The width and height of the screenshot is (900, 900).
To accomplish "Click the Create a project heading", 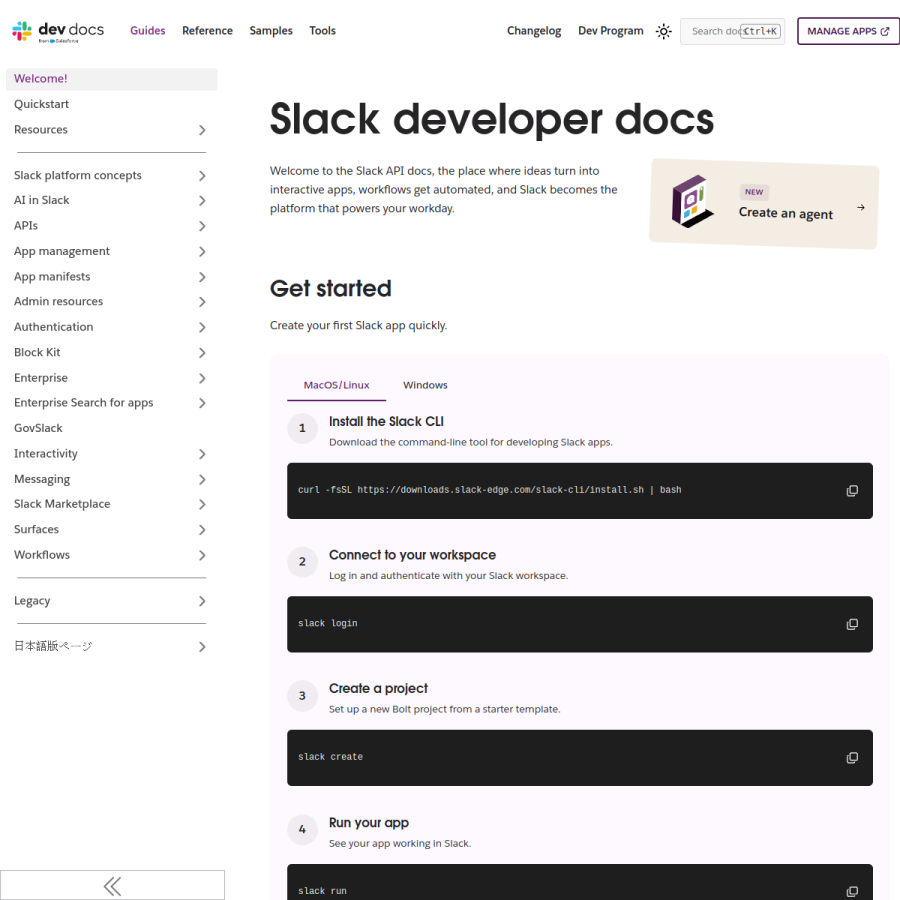I will pyautogui.click(x=378, y=689).
